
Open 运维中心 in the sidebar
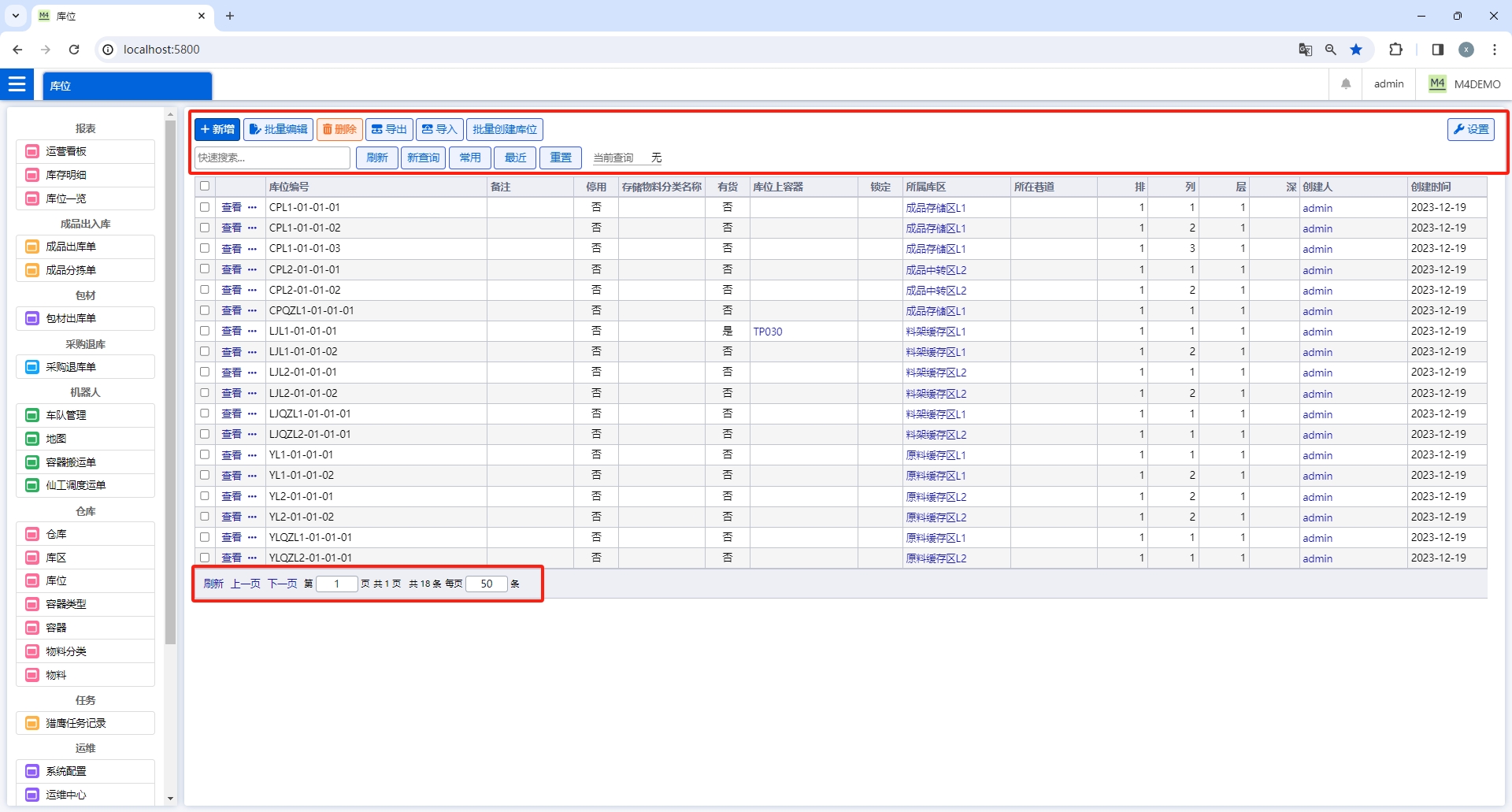(85, 795)
